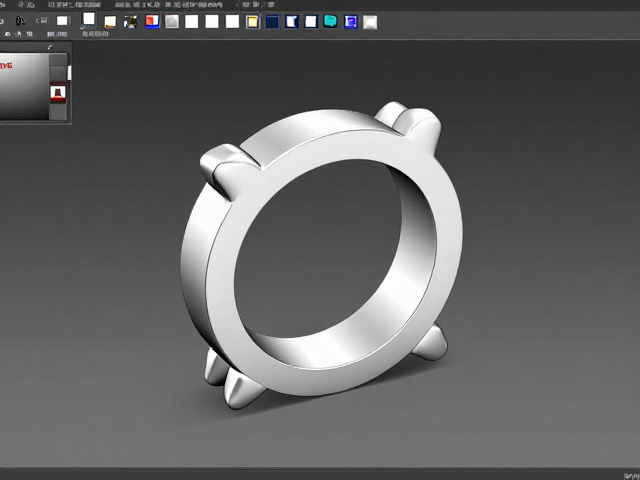
Task: Click the multicolored dark toolbar icon
Action: (130, 22)
